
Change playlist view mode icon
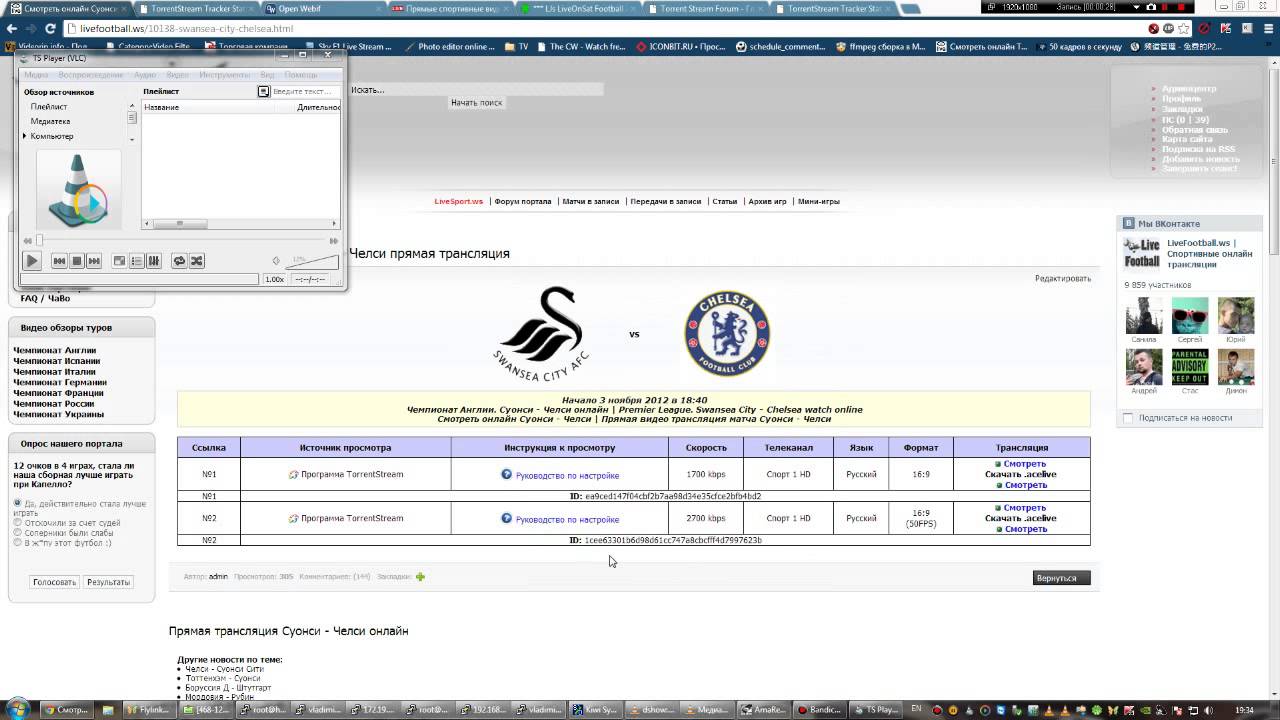263,91
